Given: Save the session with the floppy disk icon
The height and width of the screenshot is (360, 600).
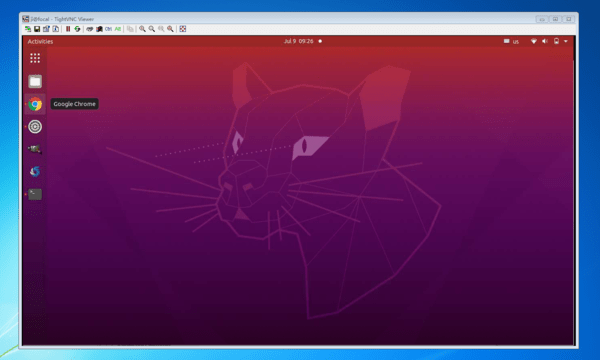Looking at the screenshot, I should tap(37, 29).
